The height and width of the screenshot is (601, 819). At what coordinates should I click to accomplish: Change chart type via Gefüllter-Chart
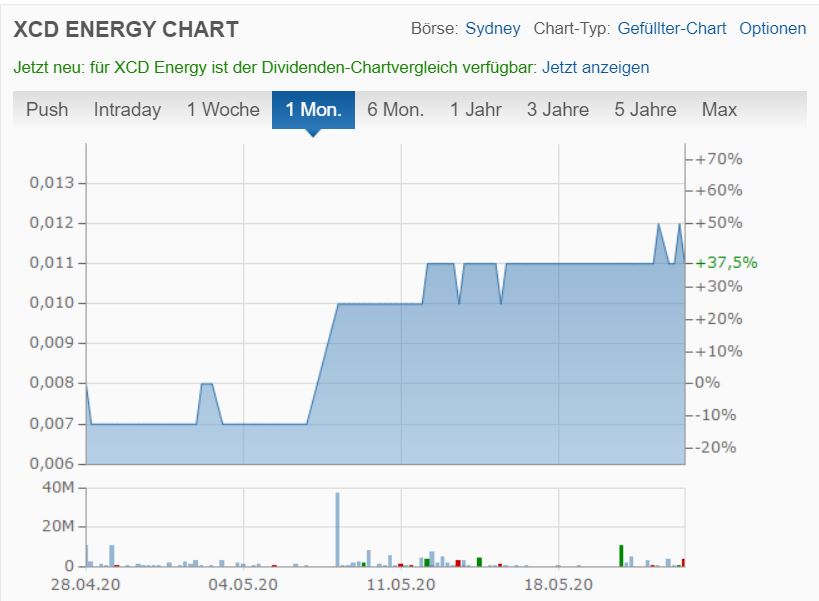pos(672,28)
